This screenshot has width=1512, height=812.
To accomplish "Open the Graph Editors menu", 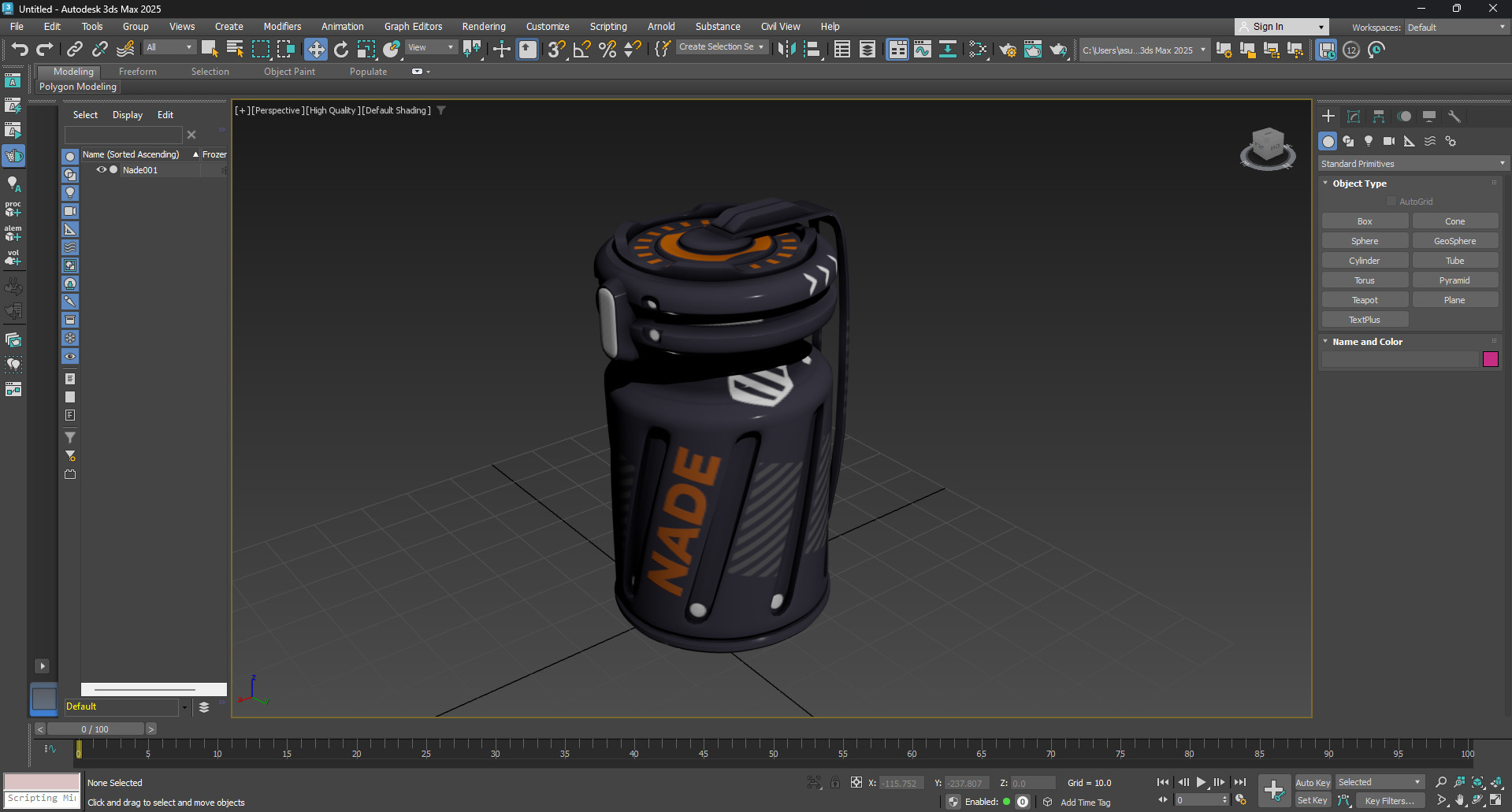I will tap(414, 26).
